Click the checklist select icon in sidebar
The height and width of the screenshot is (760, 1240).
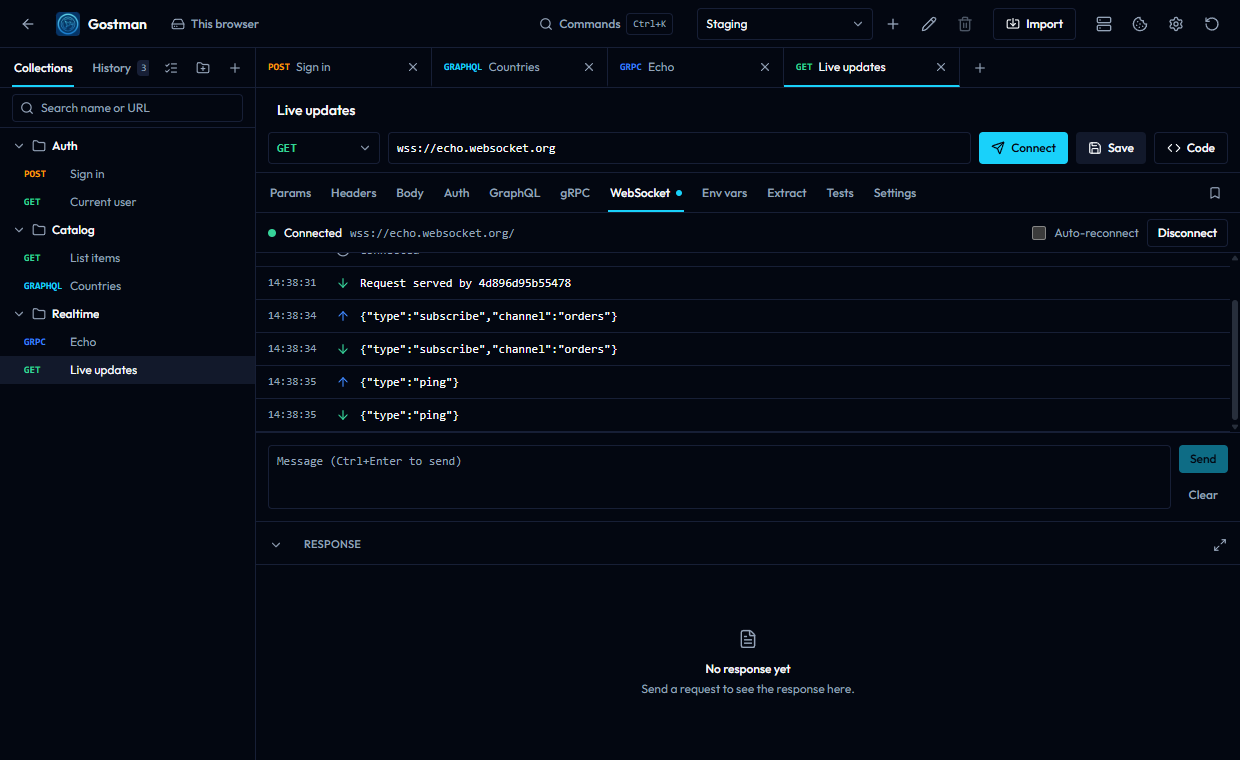point(171,68)
